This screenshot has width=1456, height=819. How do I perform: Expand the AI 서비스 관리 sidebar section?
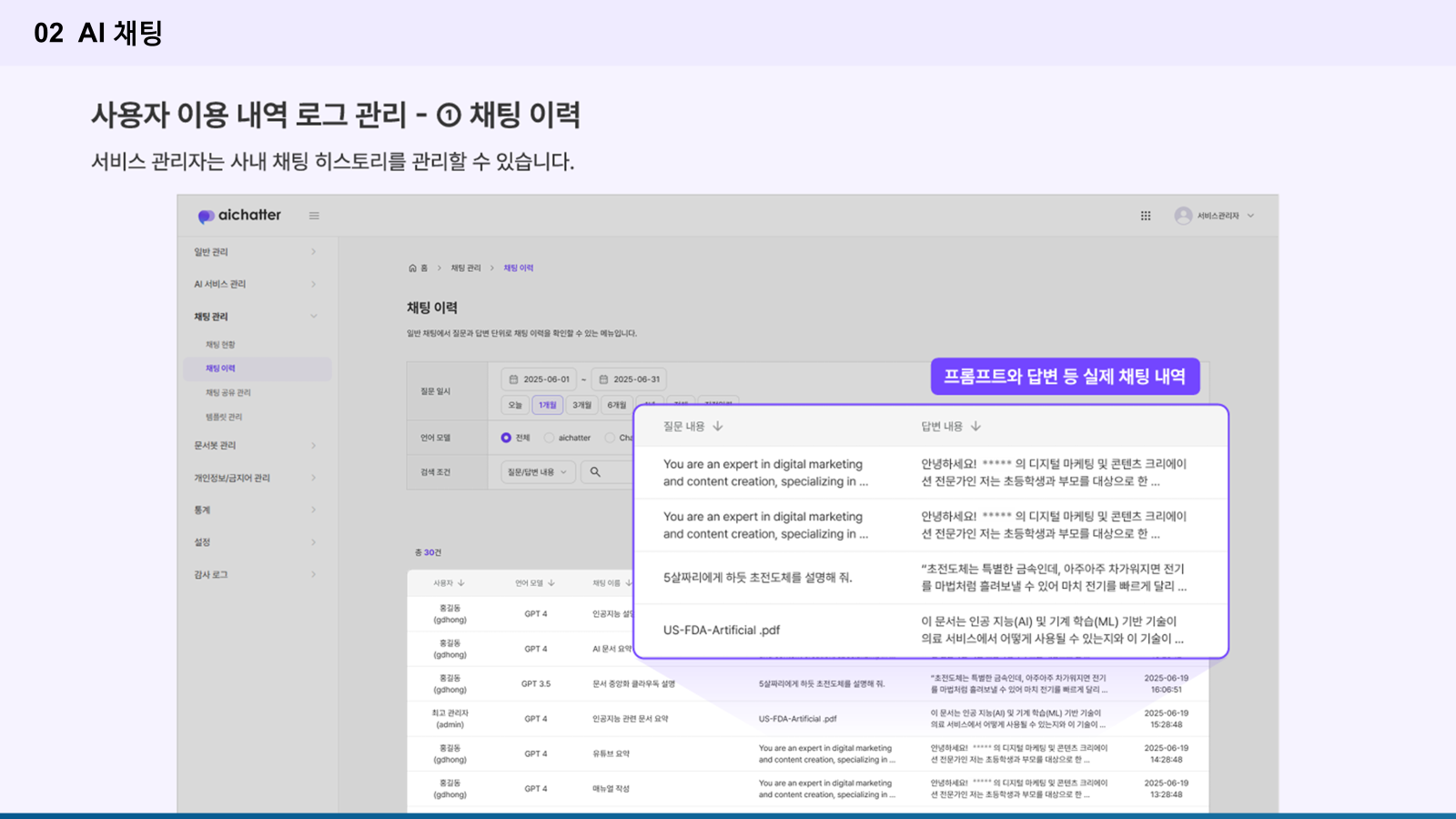[x=313, y=285]
